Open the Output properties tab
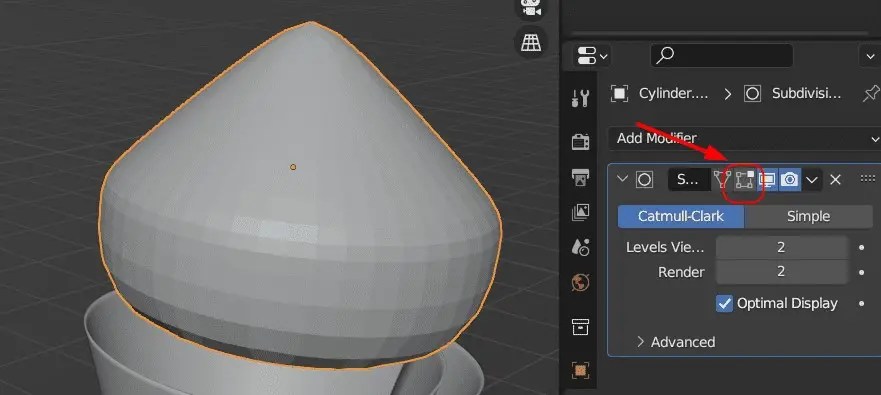Viewport: 881px width, 395px height. (x=580, y=178)
